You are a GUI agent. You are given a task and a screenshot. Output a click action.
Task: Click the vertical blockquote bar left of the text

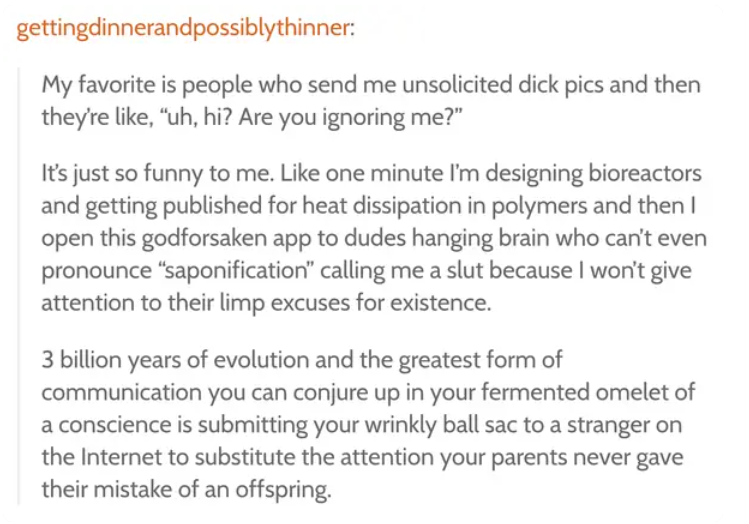pyautogui.click(x=19, y=286)
